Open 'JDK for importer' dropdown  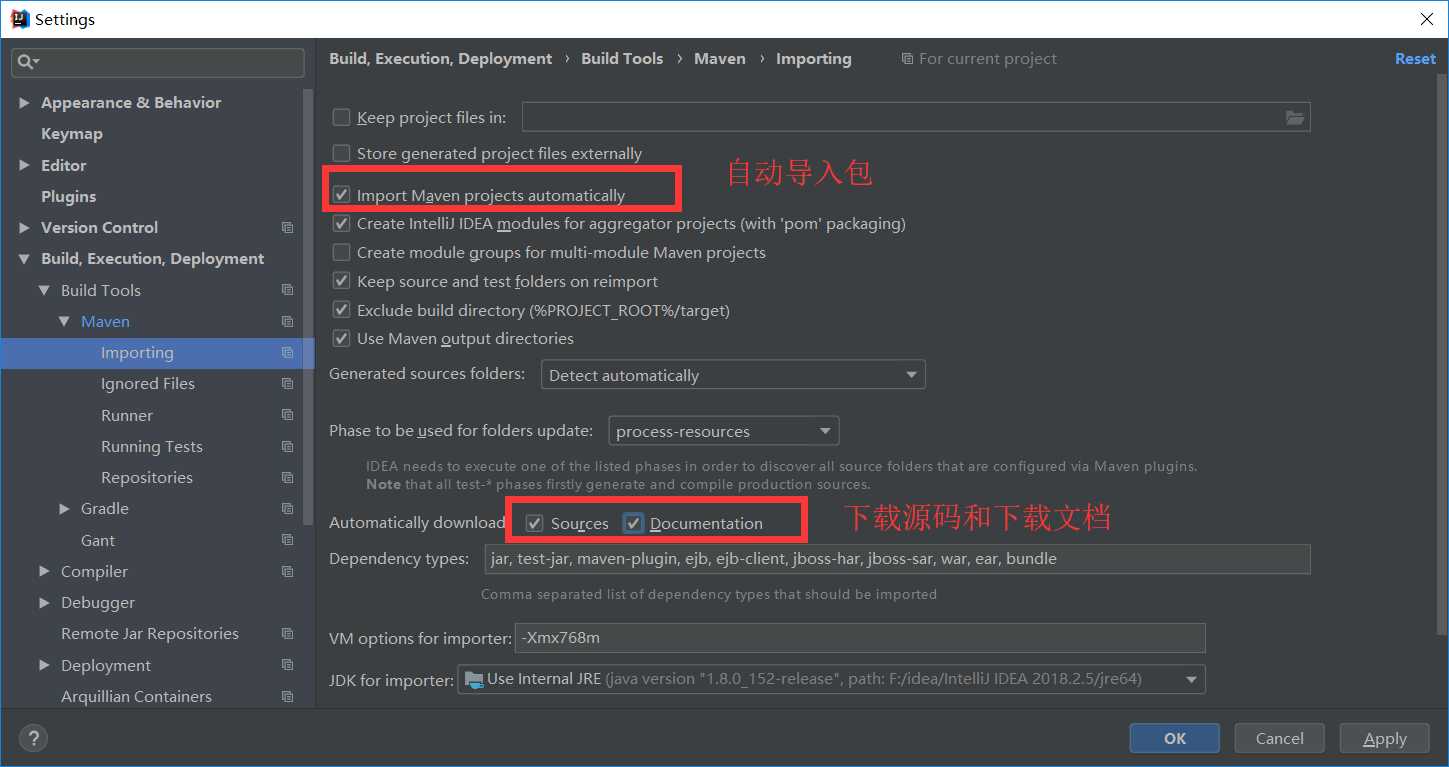click(x=831, y=679)
